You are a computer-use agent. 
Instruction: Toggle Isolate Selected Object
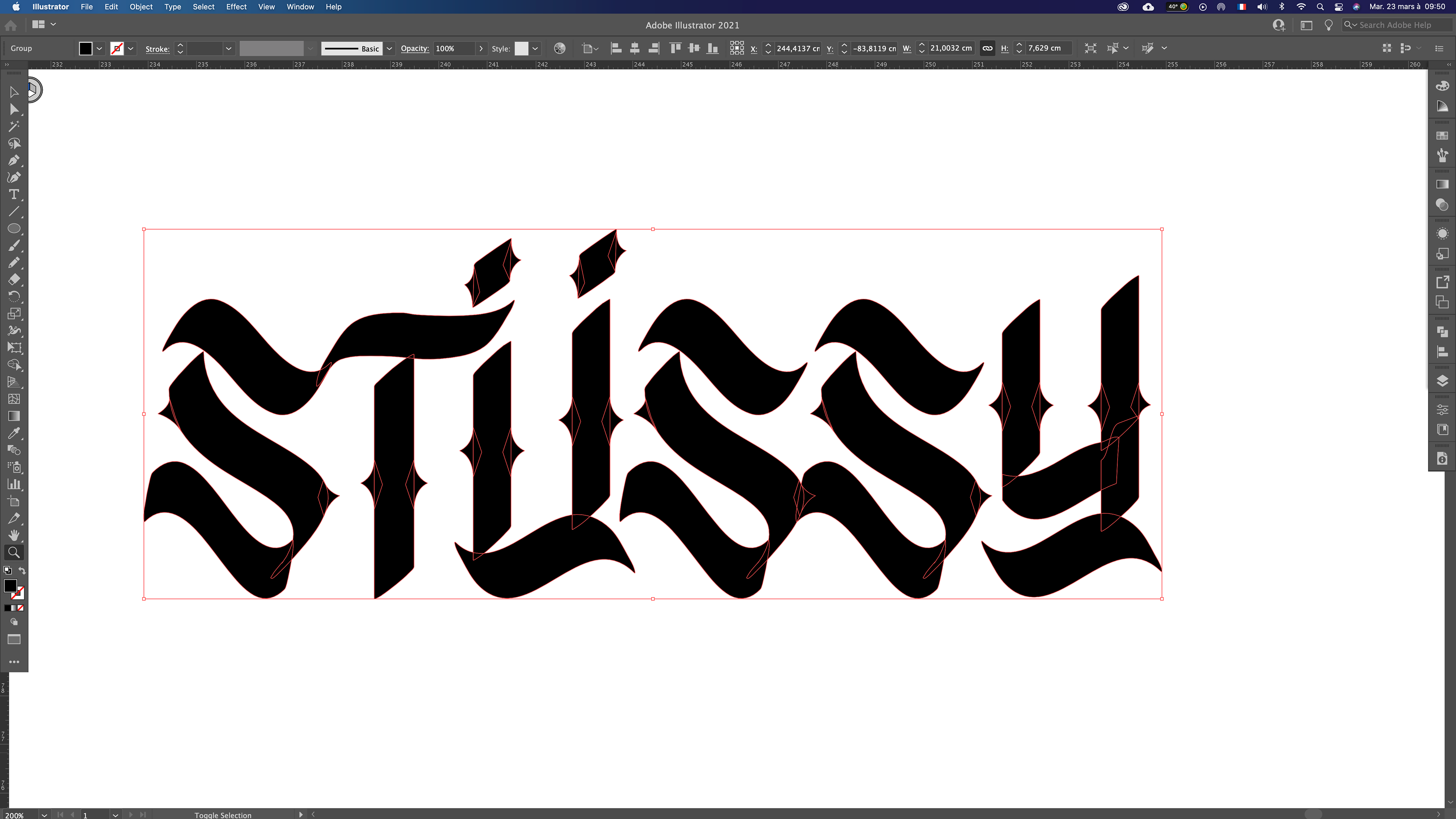[1090, 49]
